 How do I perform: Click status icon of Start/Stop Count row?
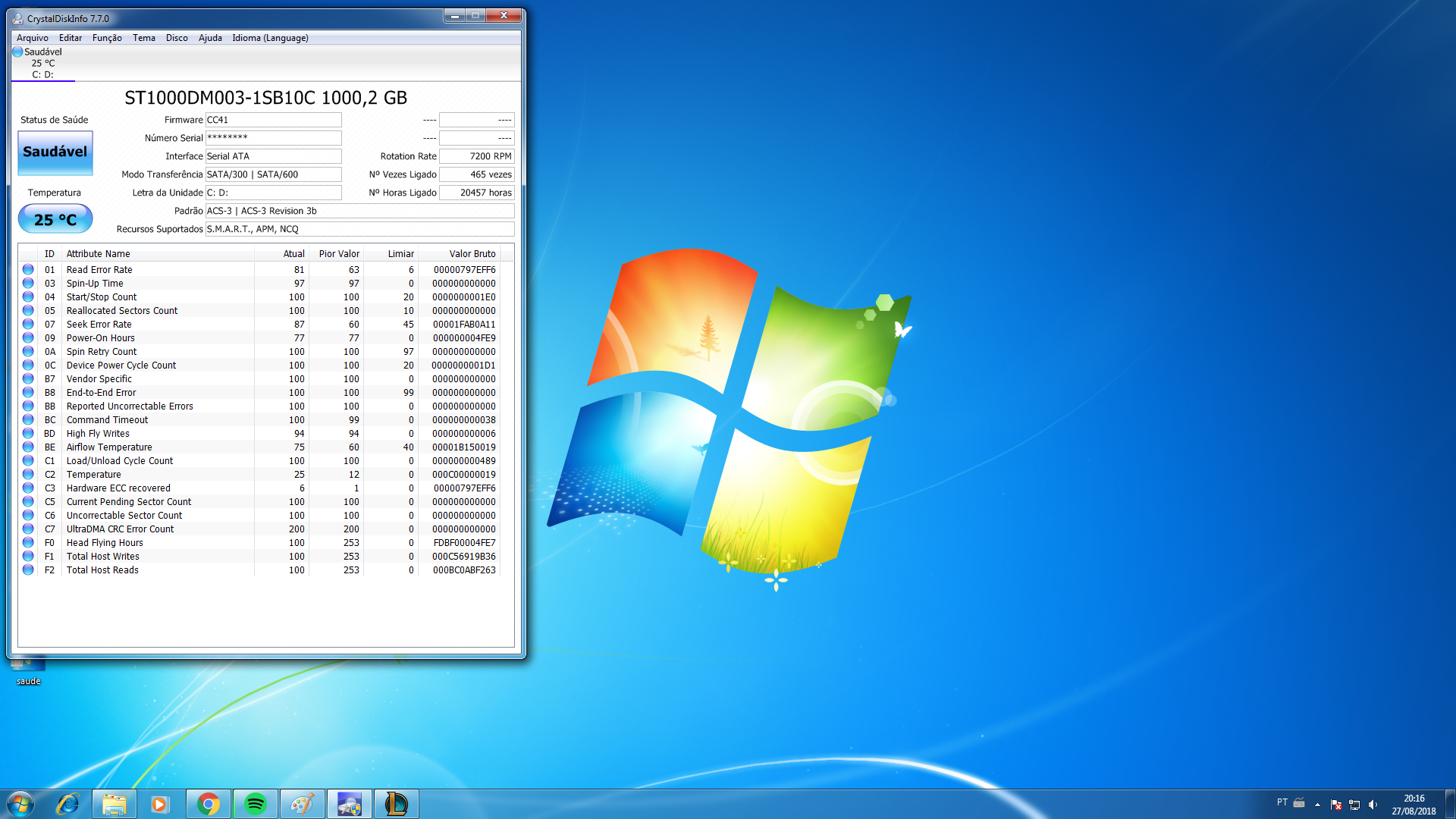coord(28,297)
